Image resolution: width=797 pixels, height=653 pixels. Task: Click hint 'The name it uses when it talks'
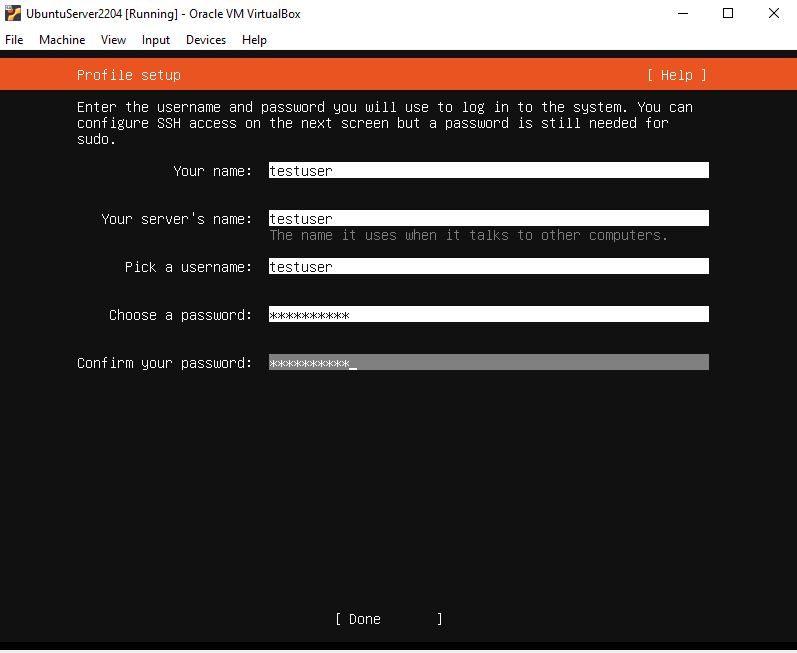click(468, 235)
